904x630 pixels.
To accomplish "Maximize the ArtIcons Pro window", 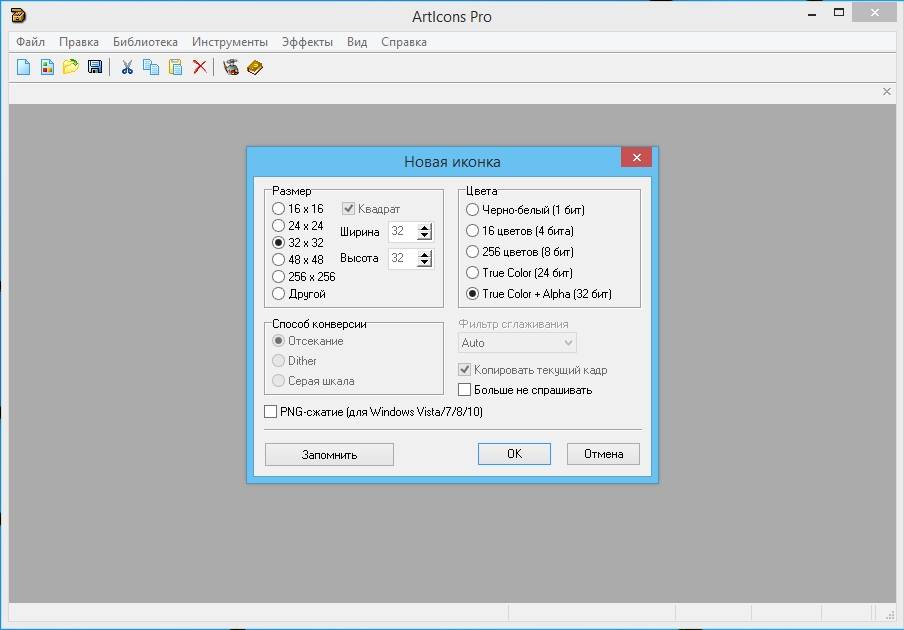I will point(839,13).
